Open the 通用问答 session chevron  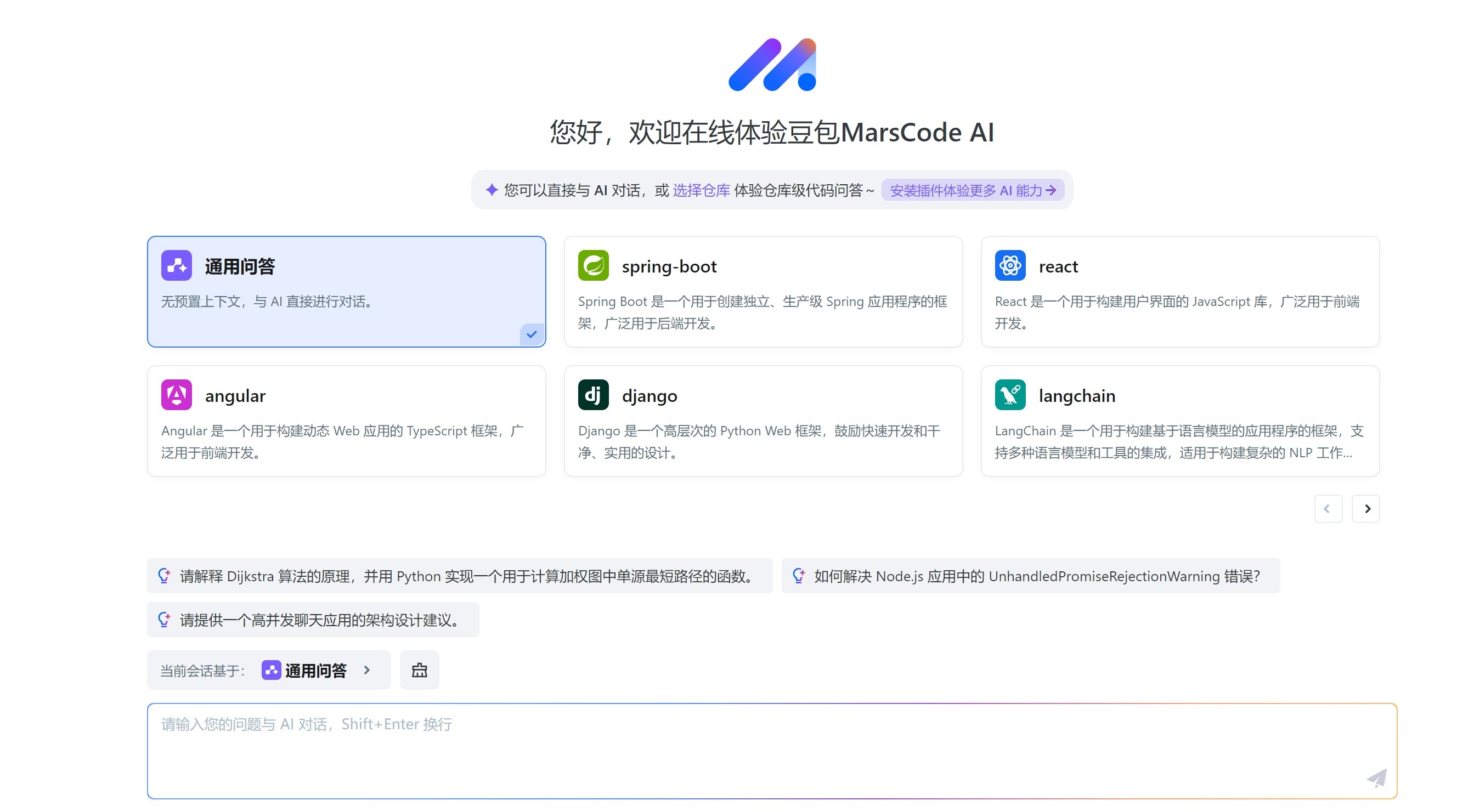(x=367, y=669)
